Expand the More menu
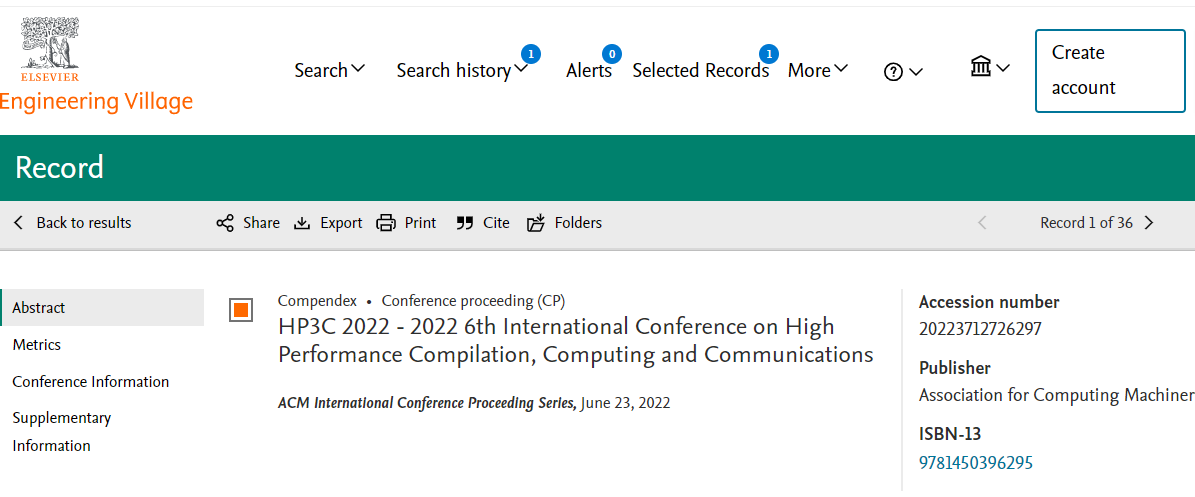Screen dimensions: 1195x497 818,70
